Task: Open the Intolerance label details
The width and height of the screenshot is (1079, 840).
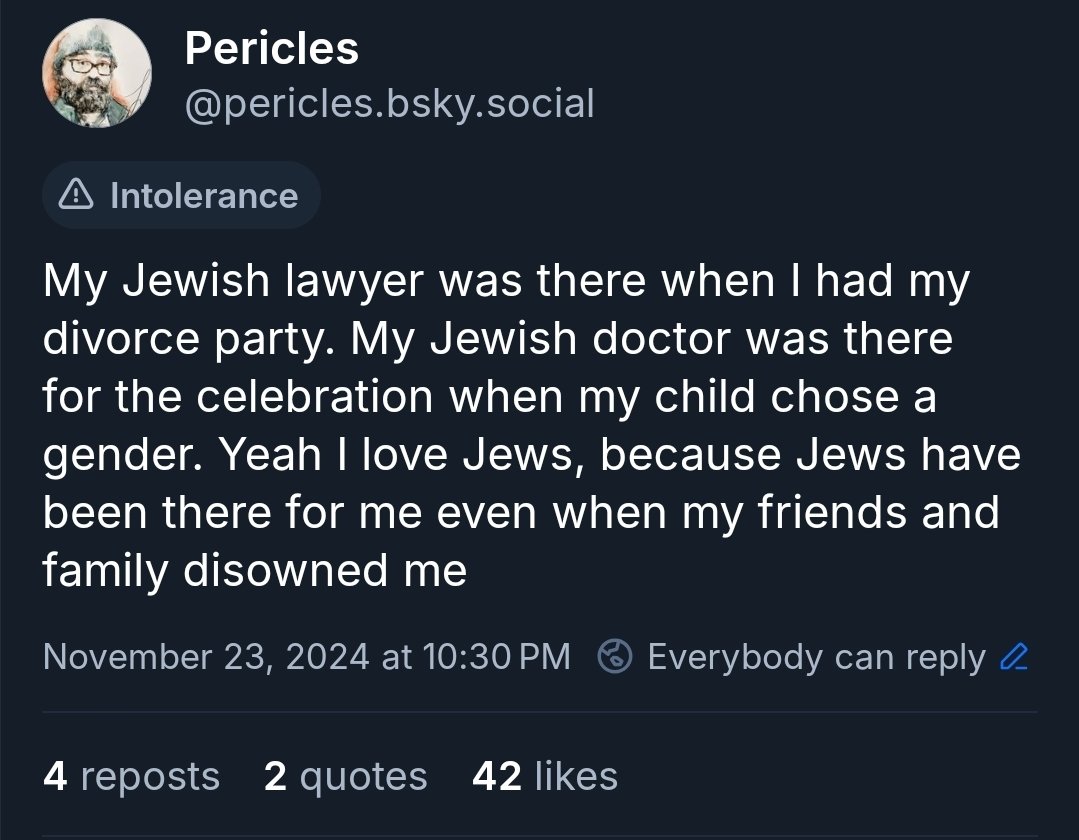Action: click(181, 195)
